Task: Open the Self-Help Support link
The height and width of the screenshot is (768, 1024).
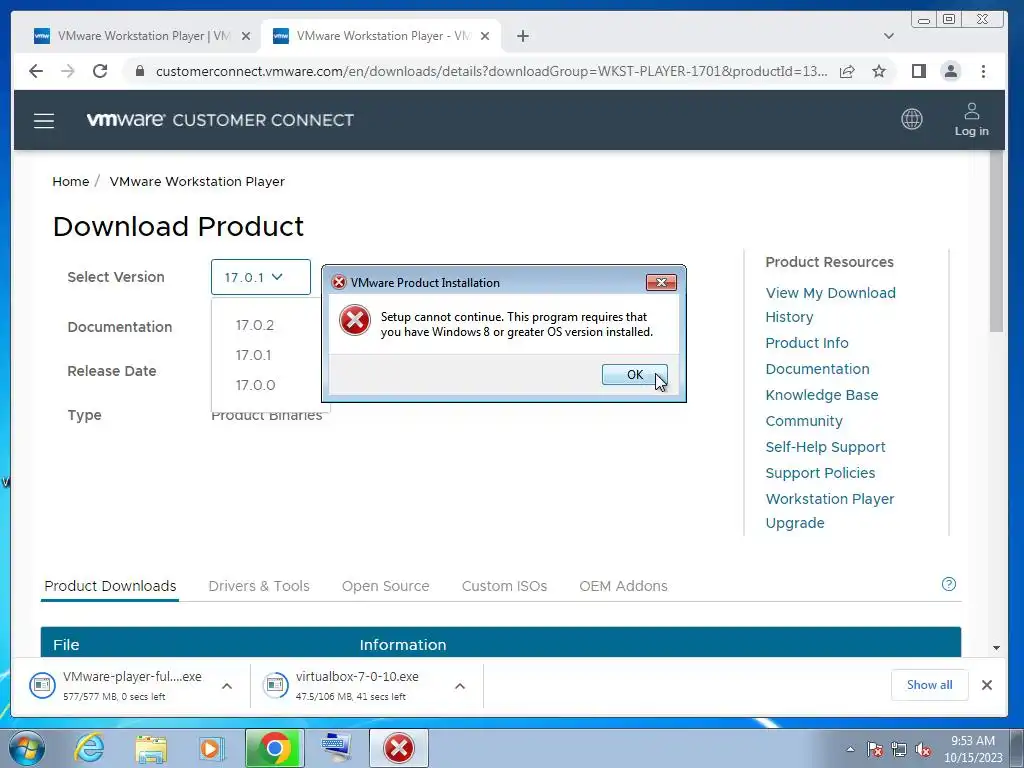Action: 825,447
